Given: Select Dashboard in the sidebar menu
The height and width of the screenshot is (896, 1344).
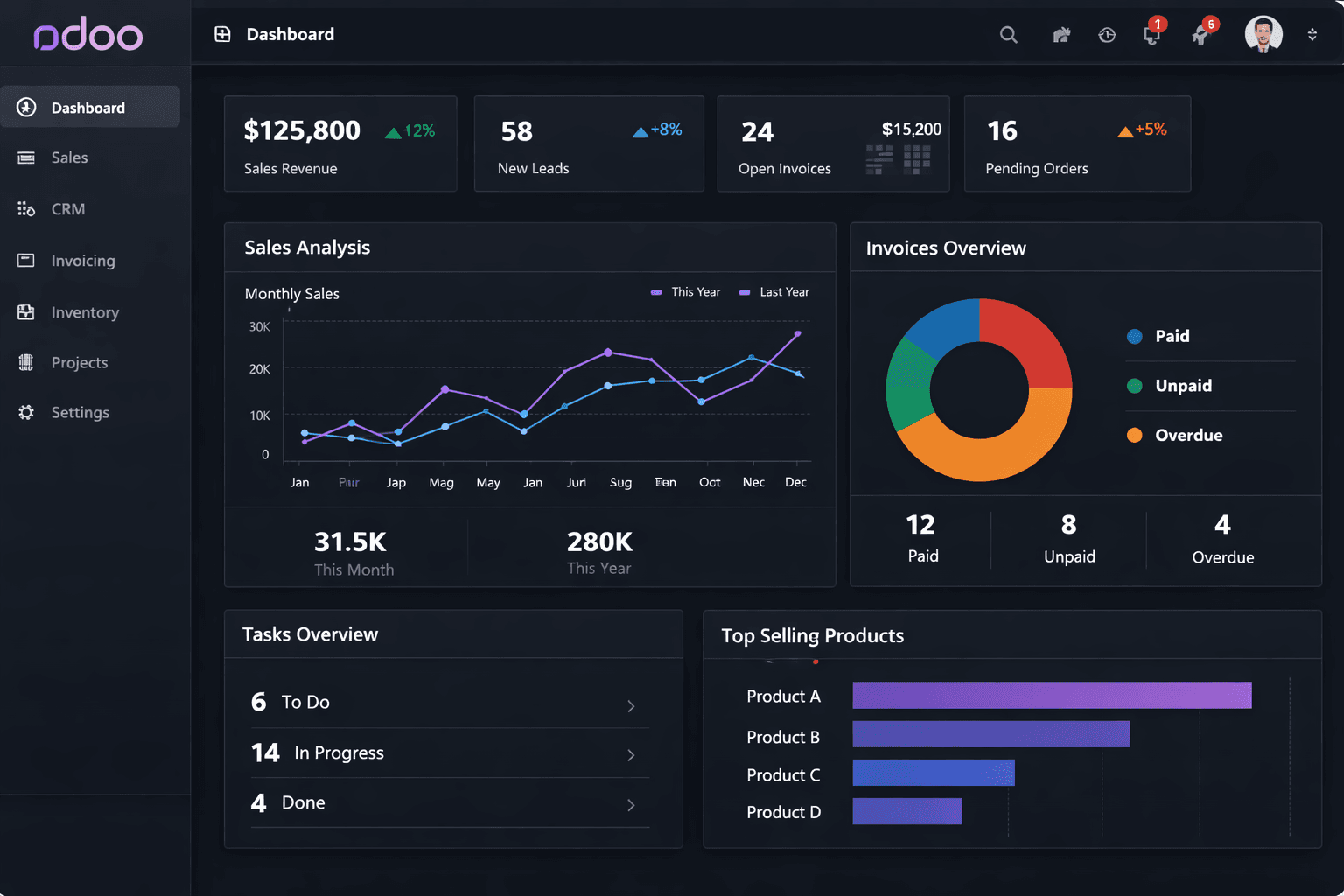Looking at the screenshot, I should click(87, 107).
